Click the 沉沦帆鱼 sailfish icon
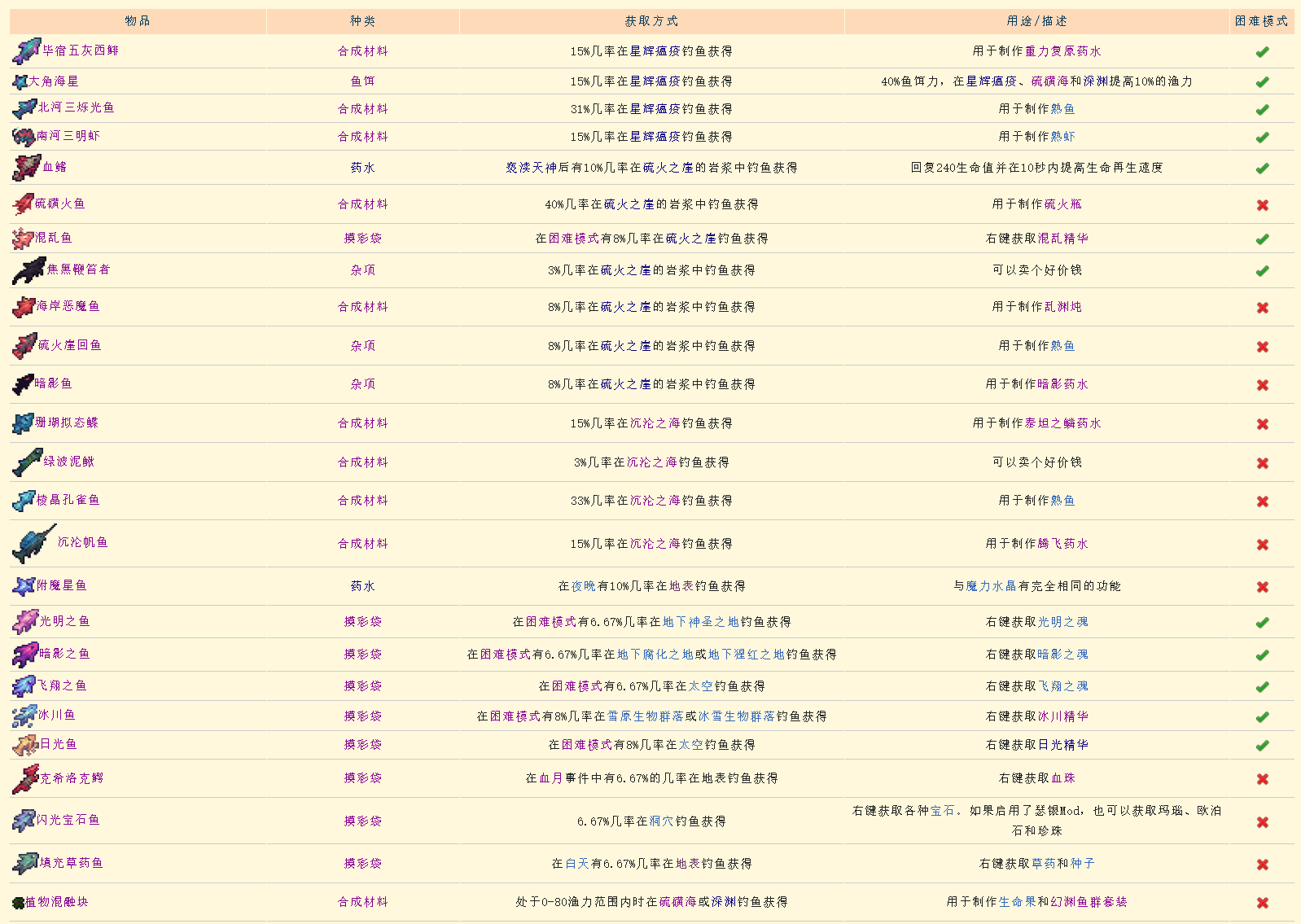Screen dimensions: 1301x924 (33, 544)
